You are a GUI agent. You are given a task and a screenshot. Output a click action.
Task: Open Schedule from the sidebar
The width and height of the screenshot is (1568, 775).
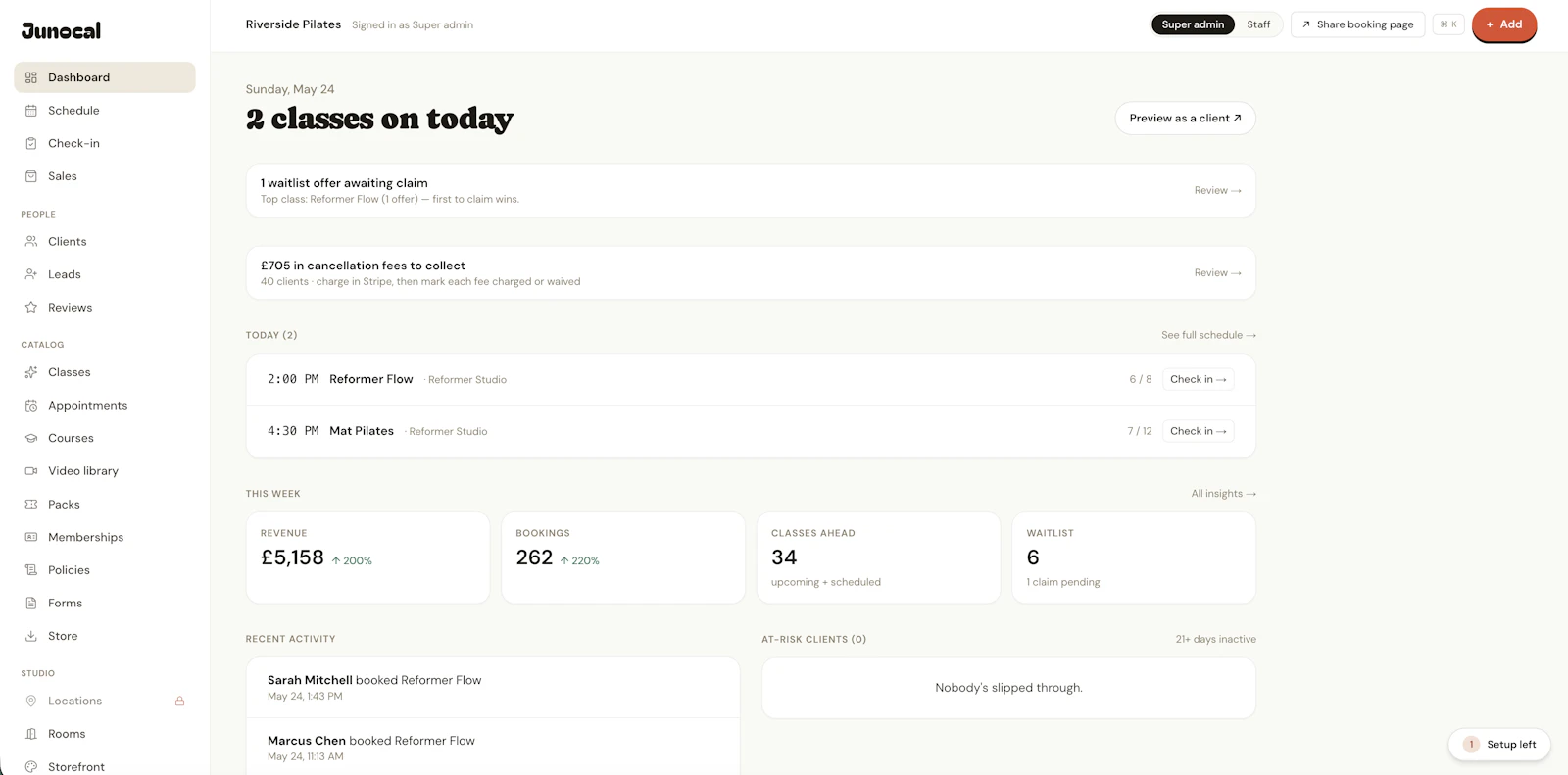[x=105, y=111]
